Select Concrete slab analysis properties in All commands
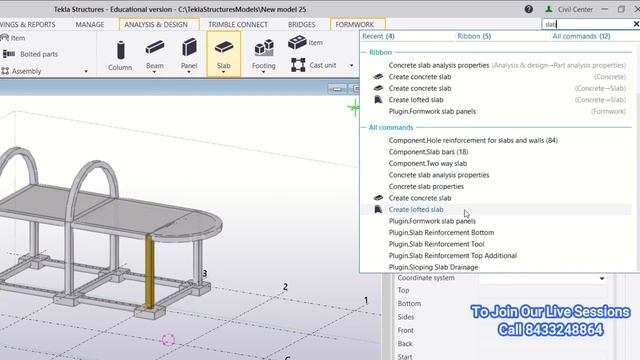The image size is (640, 360). tap(497, 175)
